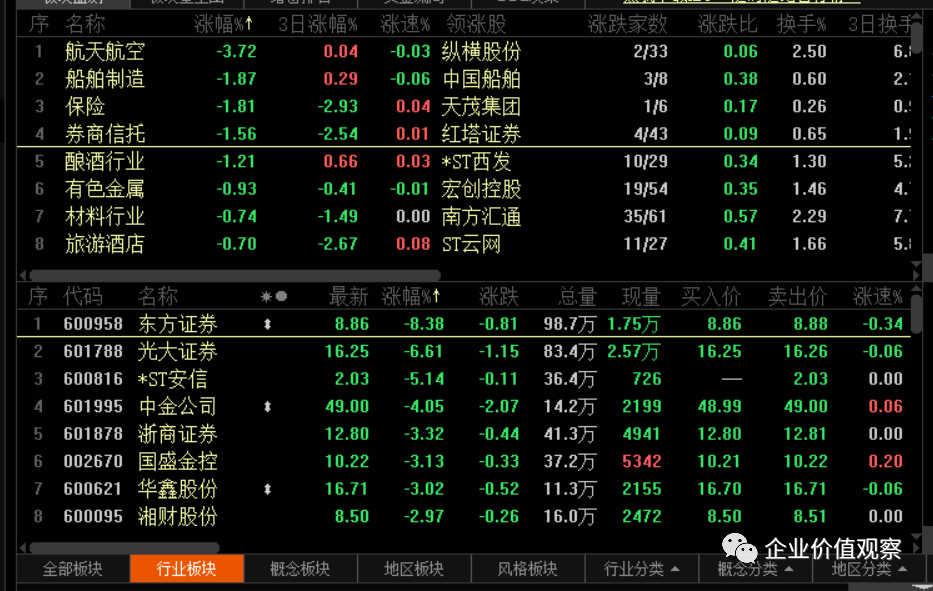Sort stocks by 买入价 column header

[x=711, y=296]
